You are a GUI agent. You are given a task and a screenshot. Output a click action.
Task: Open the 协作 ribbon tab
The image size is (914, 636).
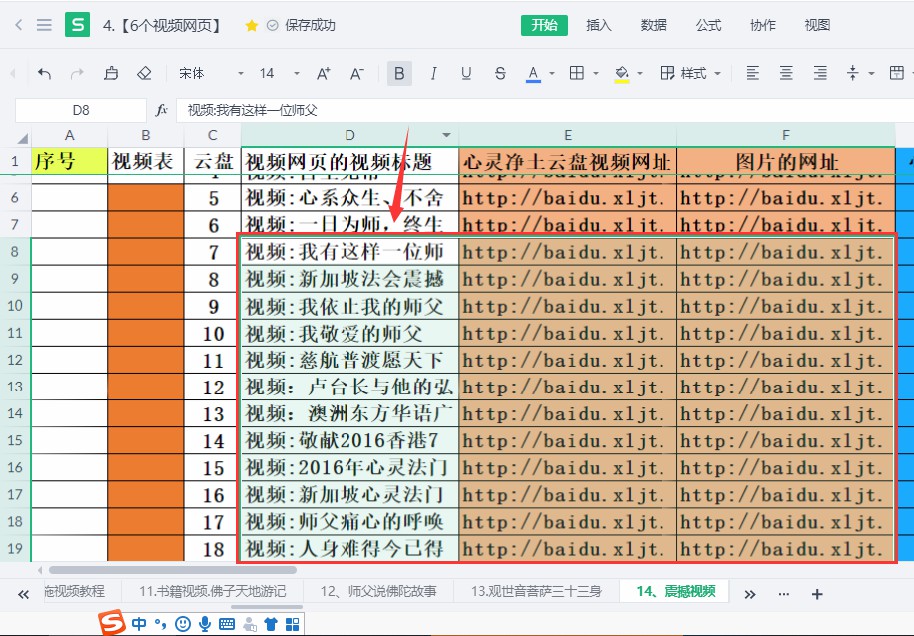pos(762,25)
